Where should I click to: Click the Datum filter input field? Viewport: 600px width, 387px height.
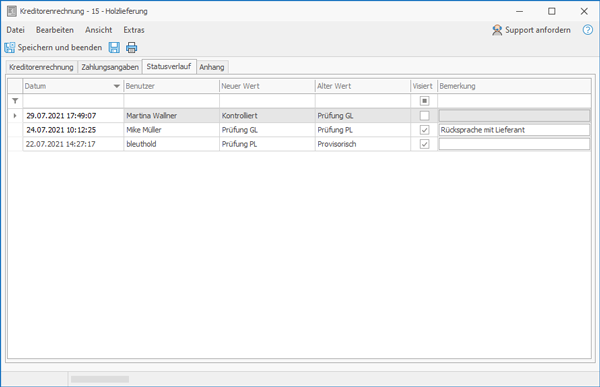[73, 101]
